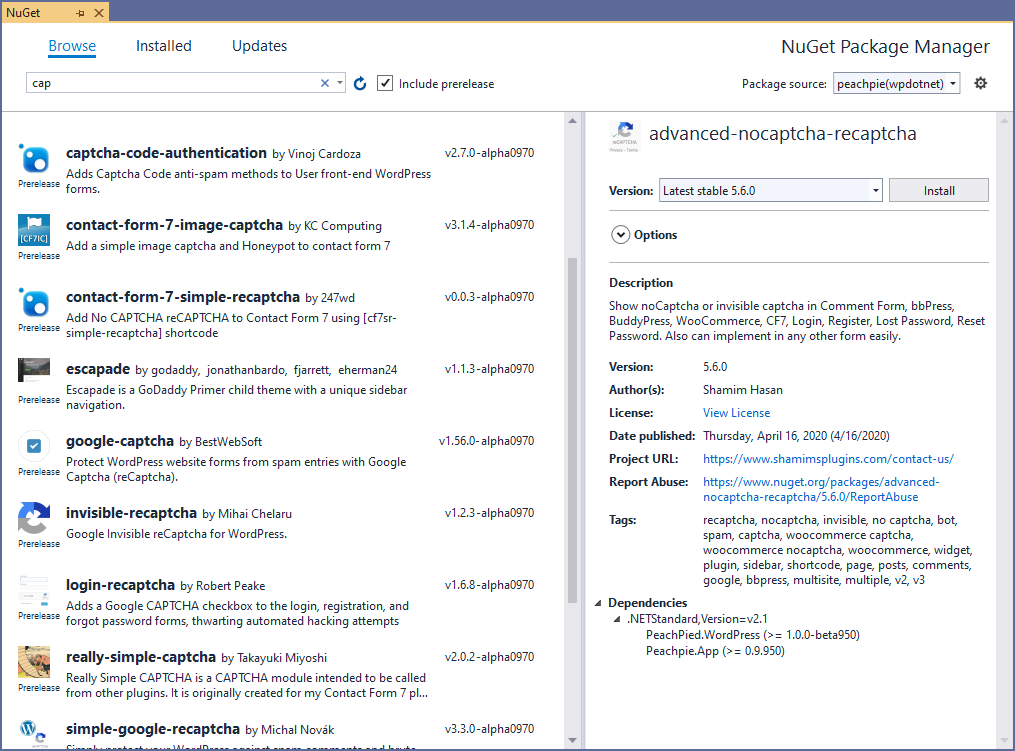Open the shamimsplugins.com Project URL link

(828, 458)
